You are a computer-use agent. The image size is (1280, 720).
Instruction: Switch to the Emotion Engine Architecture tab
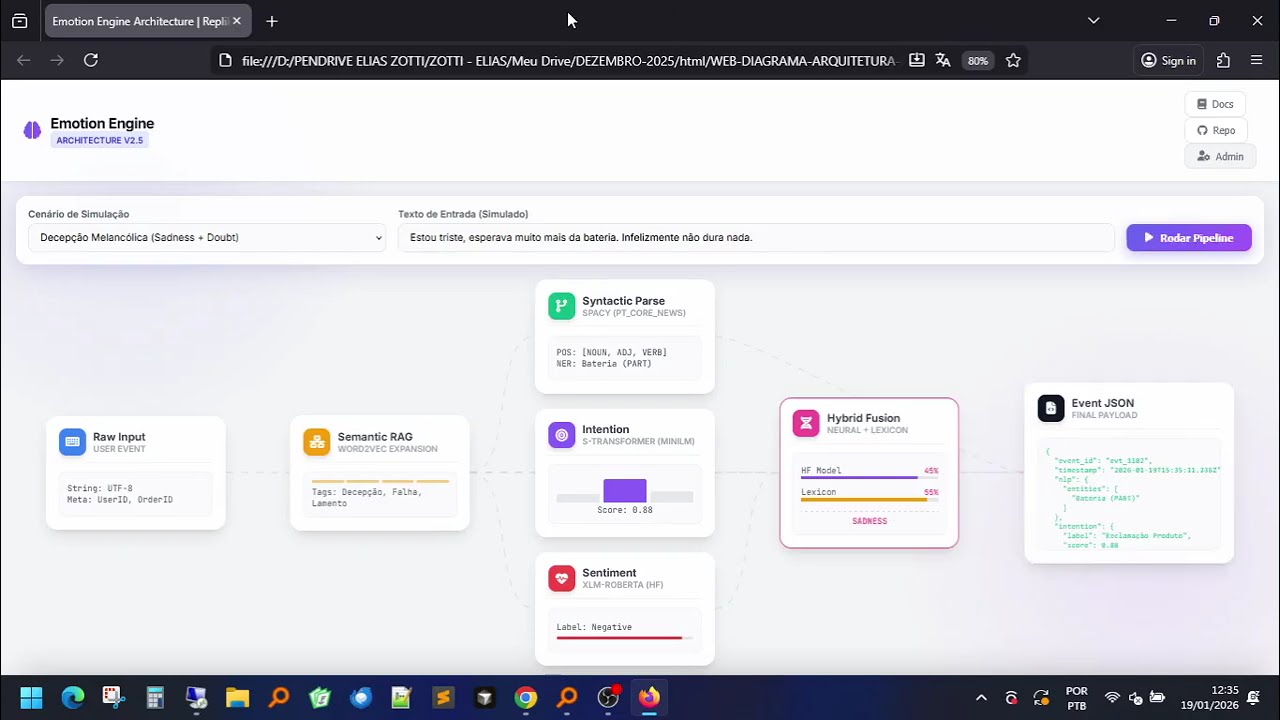[138, 21]
